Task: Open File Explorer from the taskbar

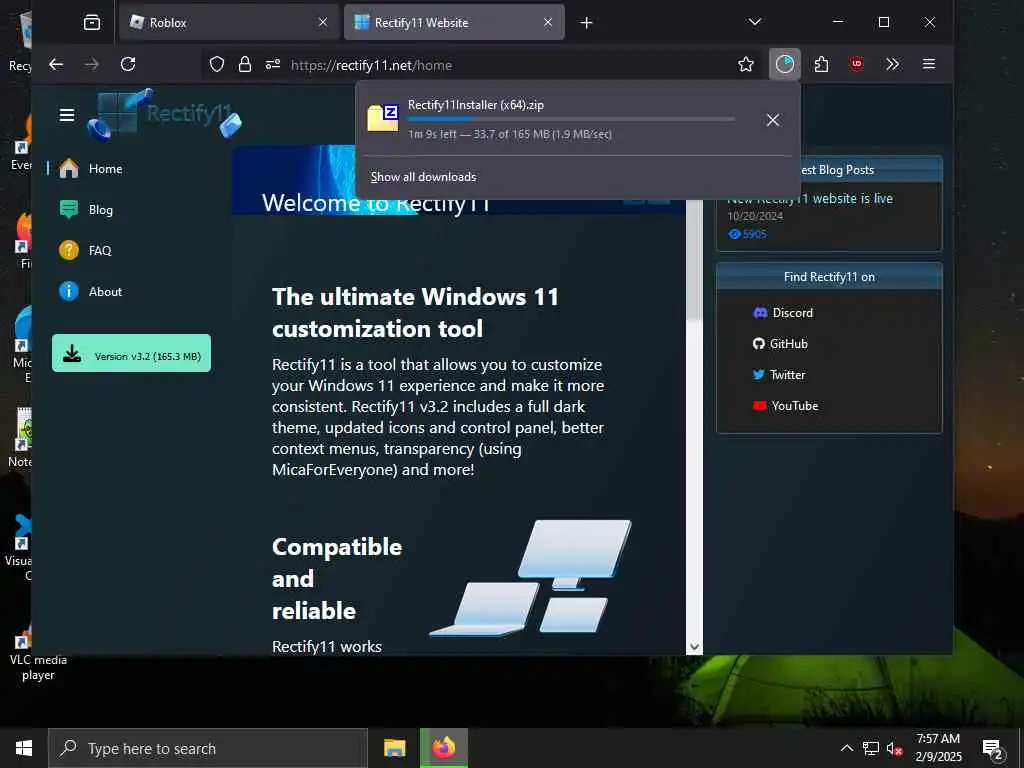Action: [394, 748]
